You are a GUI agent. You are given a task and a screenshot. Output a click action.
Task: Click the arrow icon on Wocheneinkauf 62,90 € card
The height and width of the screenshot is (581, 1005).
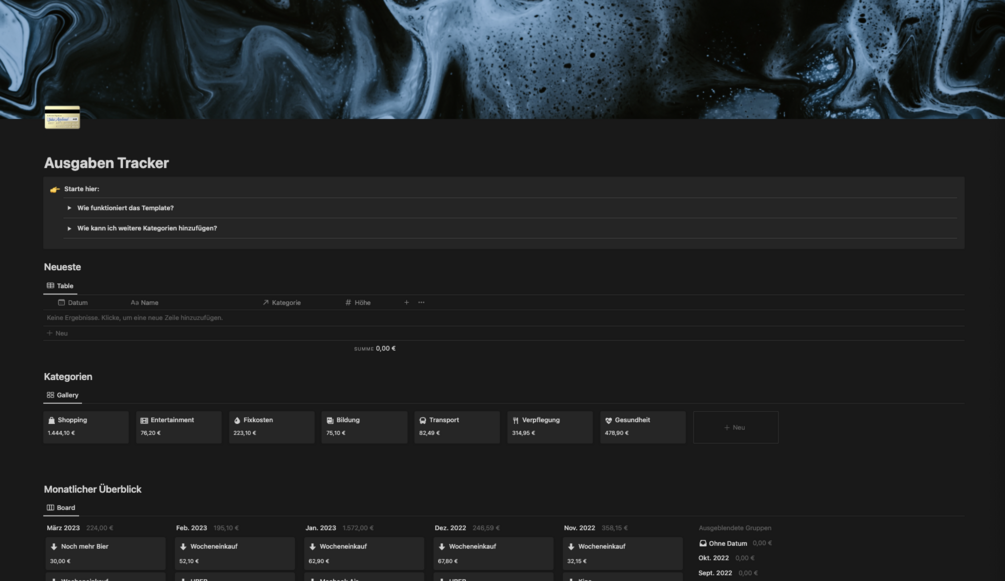point(313,546)
